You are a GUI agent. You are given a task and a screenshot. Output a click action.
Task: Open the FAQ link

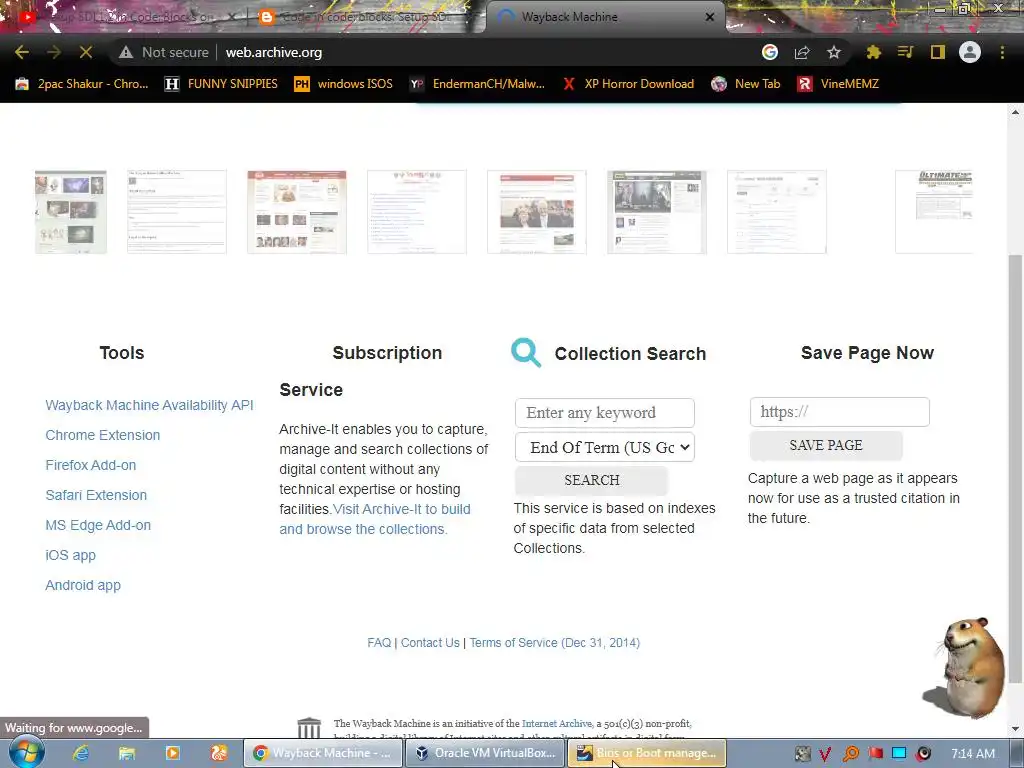379,643
